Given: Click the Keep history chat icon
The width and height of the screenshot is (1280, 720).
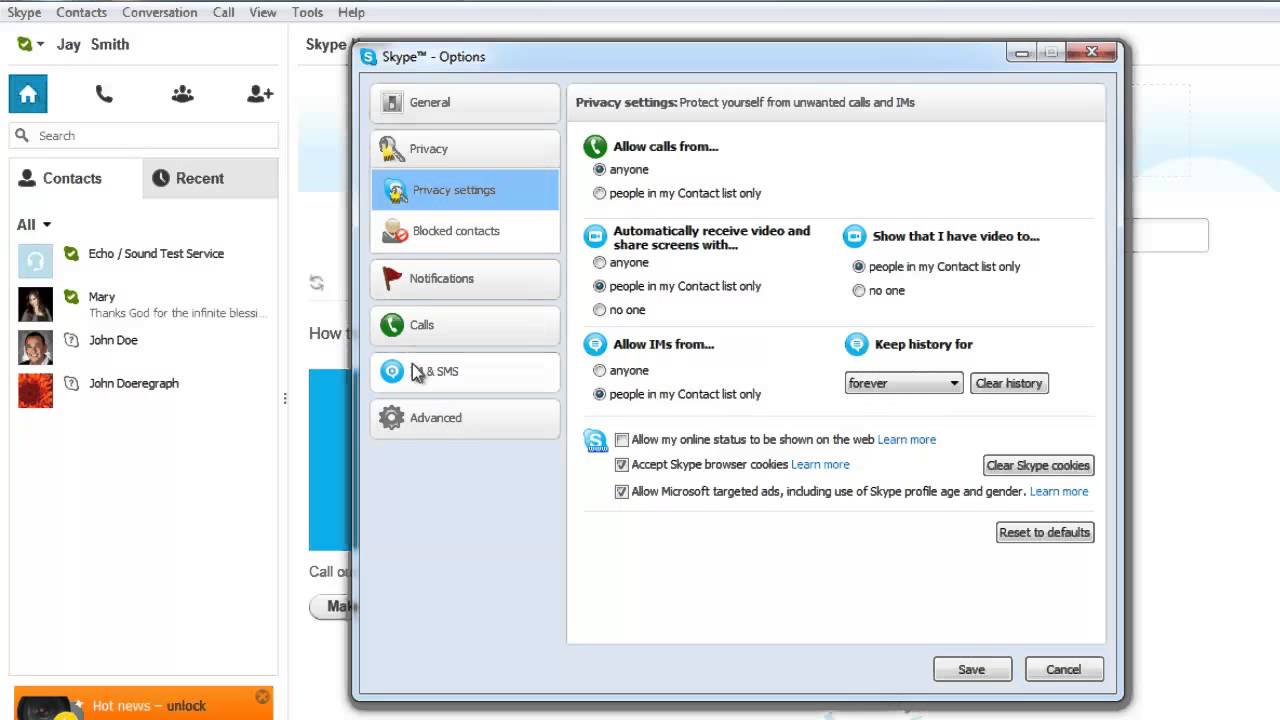Looking at the screenshot, I should click(856, 345).
